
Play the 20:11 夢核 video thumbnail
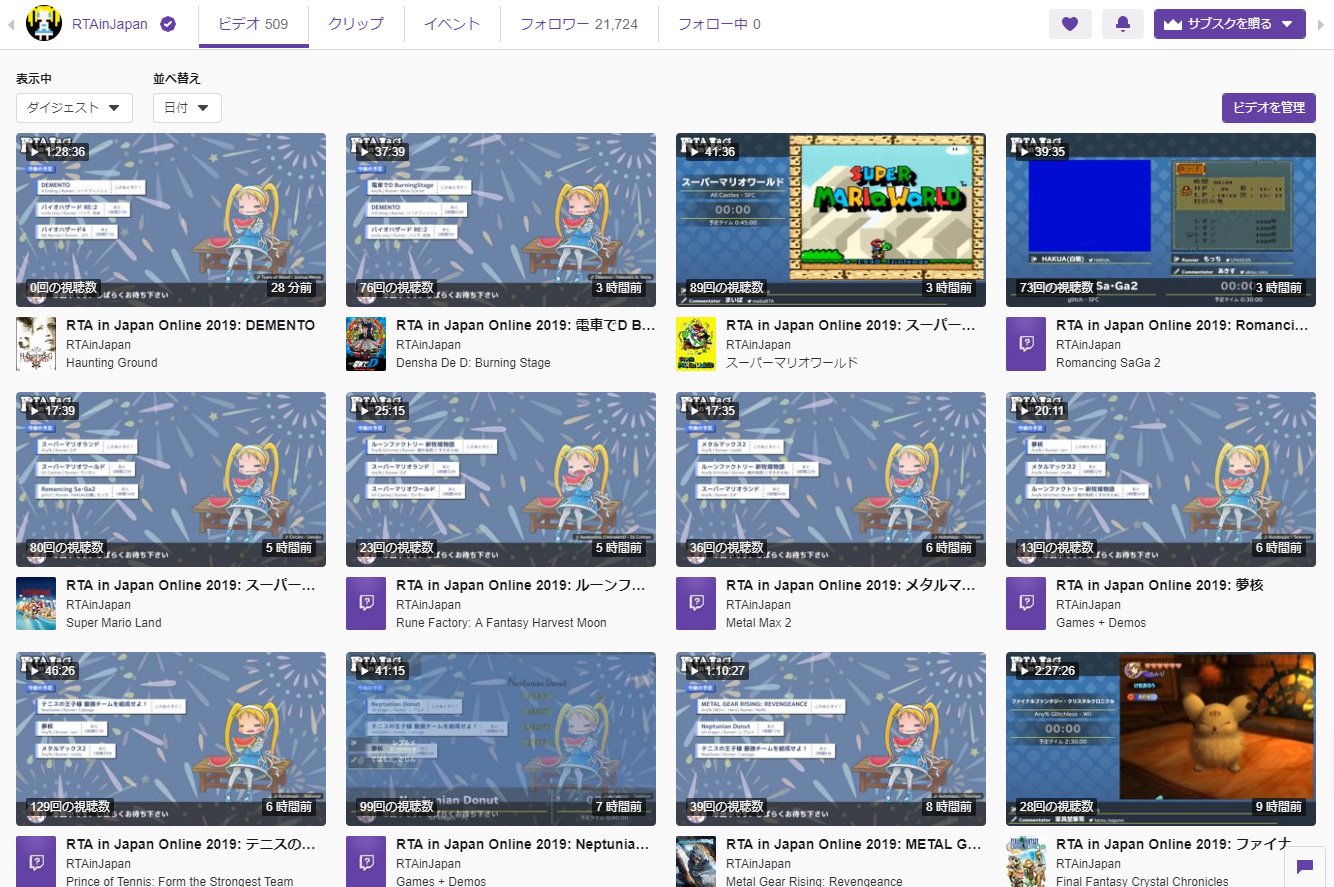pyautogui.click(x=1161, y=479)
